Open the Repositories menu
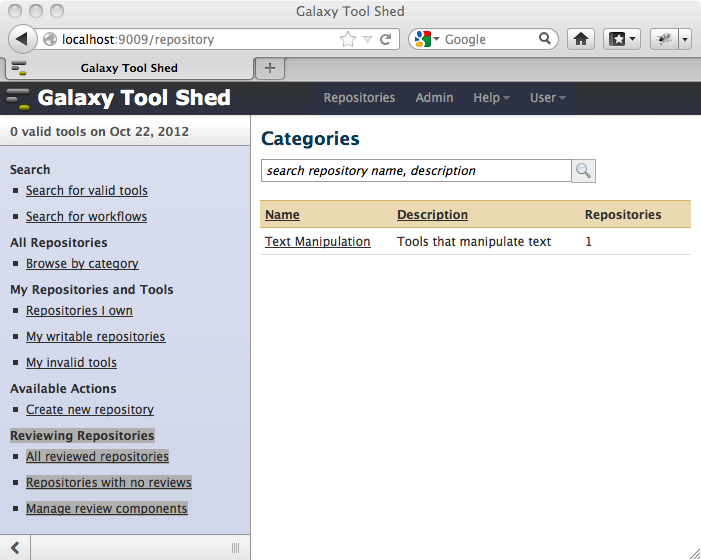This screenshot has height=560, width=701. point(359,98)
